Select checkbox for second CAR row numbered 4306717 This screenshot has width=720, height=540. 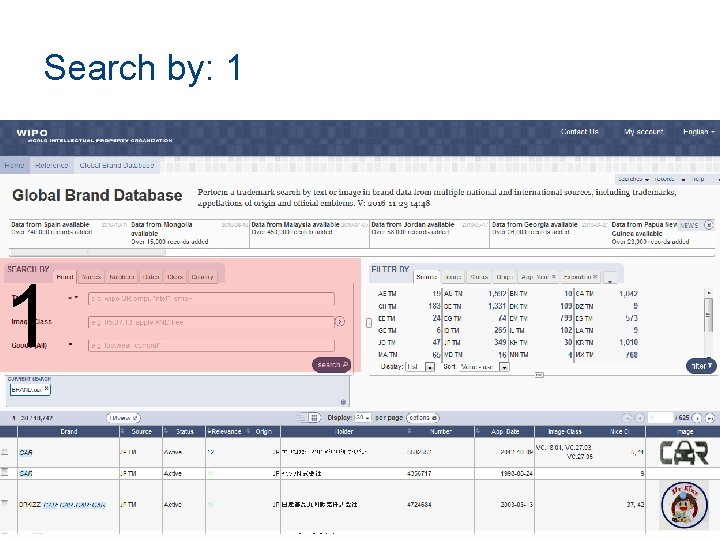pos(5,472)
